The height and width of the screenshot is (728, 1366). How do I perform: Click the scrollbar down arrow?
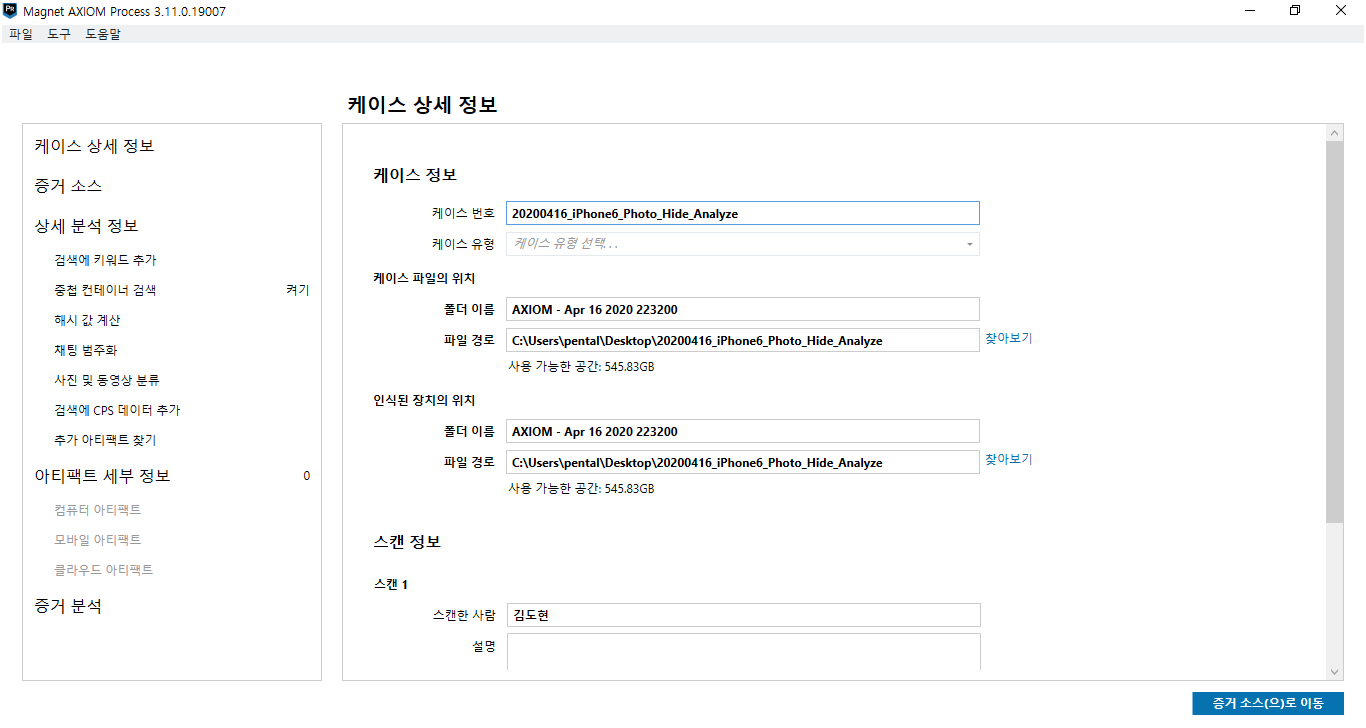[1335, 672]
